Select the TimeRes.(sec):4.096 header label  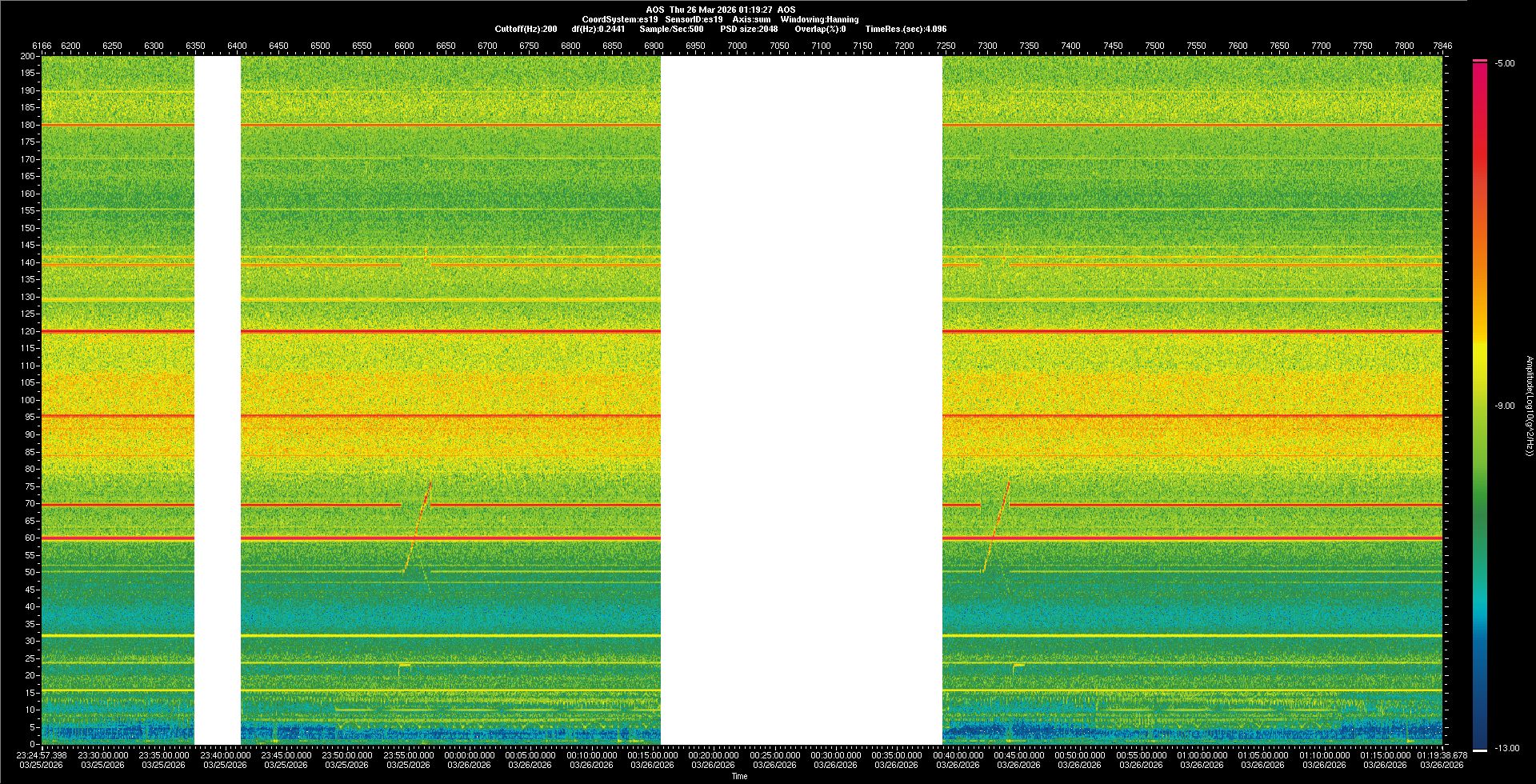pyautogui.click(x=906, y=29)
